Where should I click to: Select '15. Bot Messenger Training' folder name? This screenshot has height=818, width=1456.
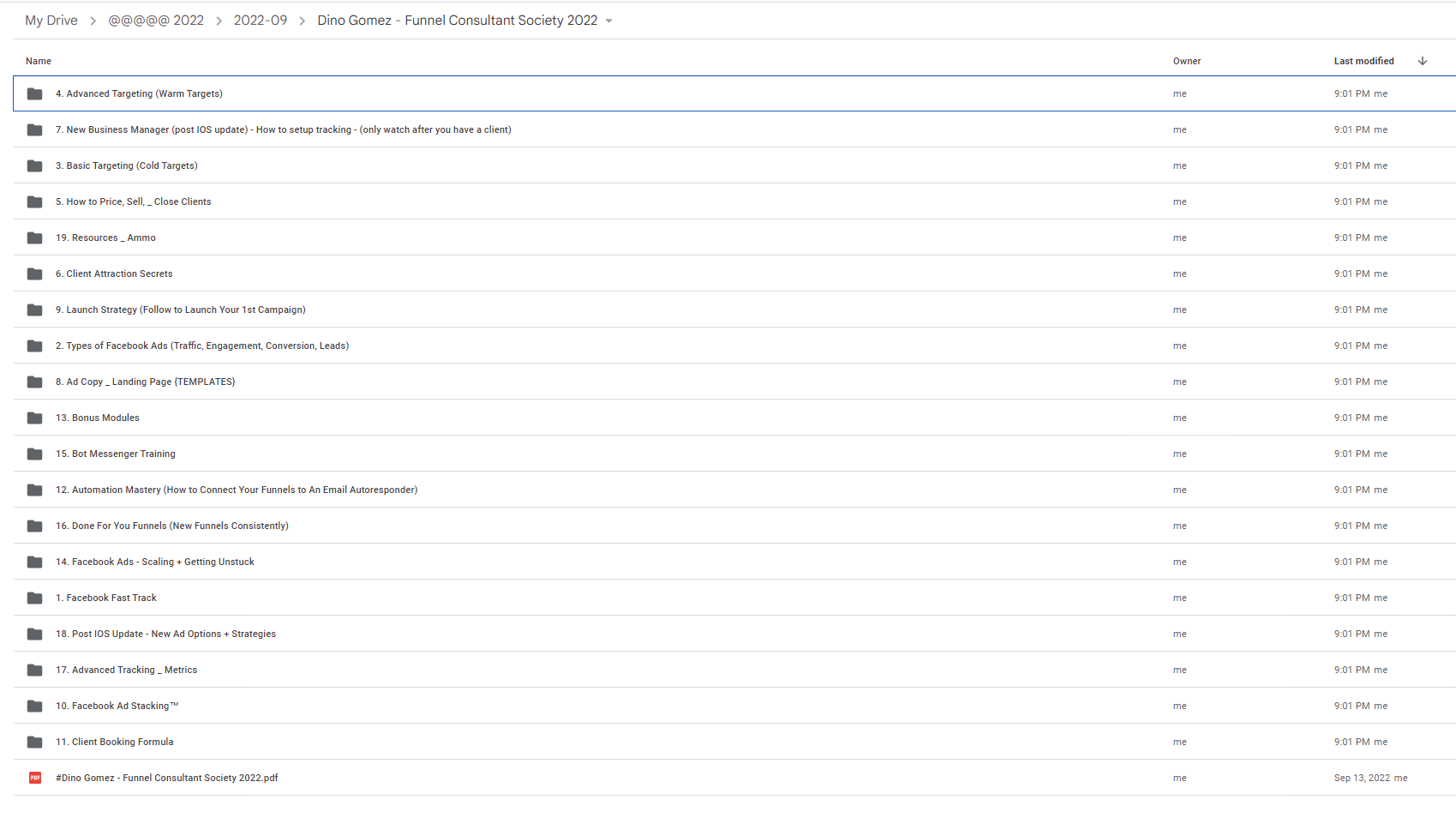pos(116,454)
